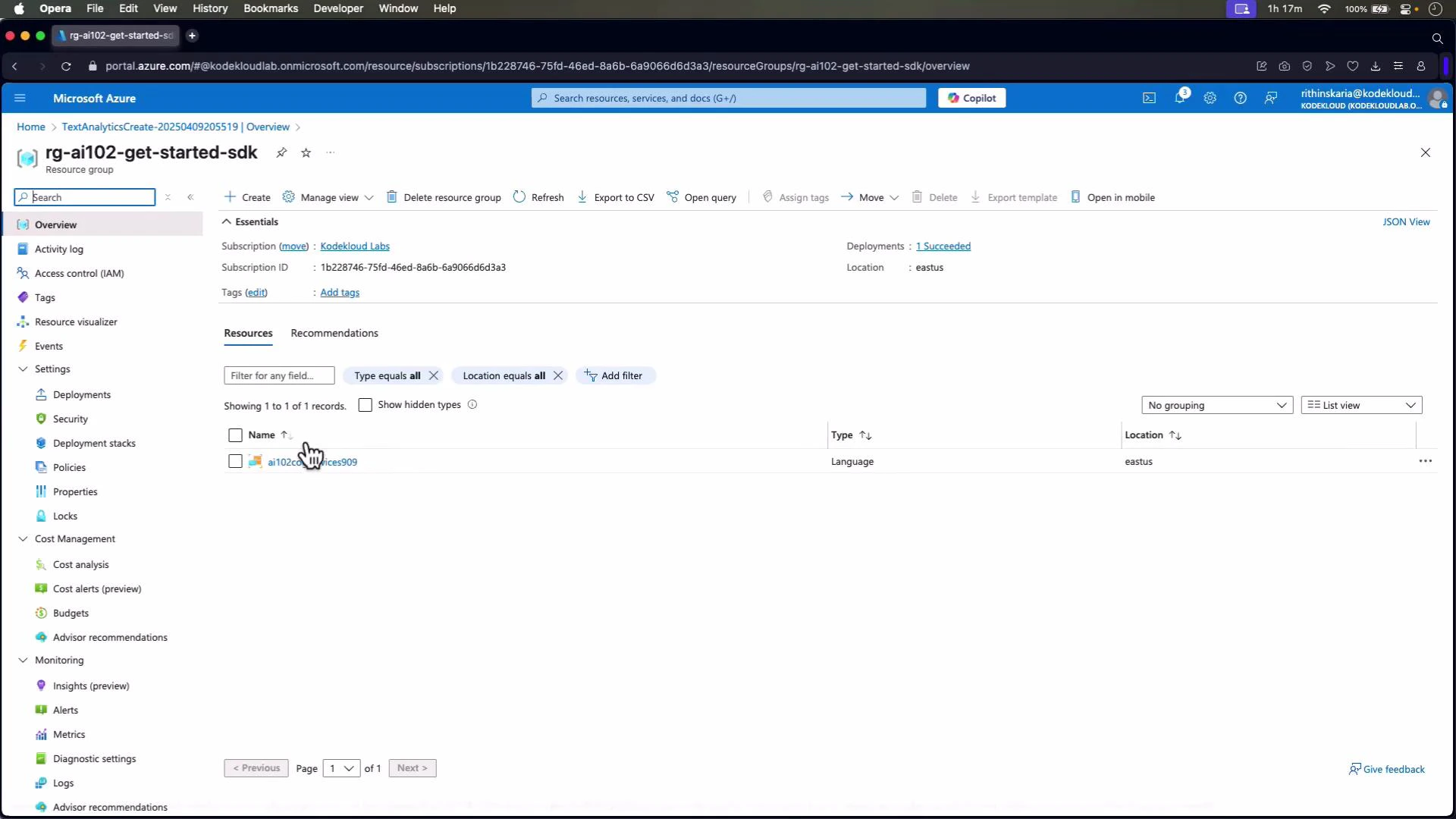Open the Copilot button
The width and height of the screenshot is (1456, 819).
click(972, 98)
